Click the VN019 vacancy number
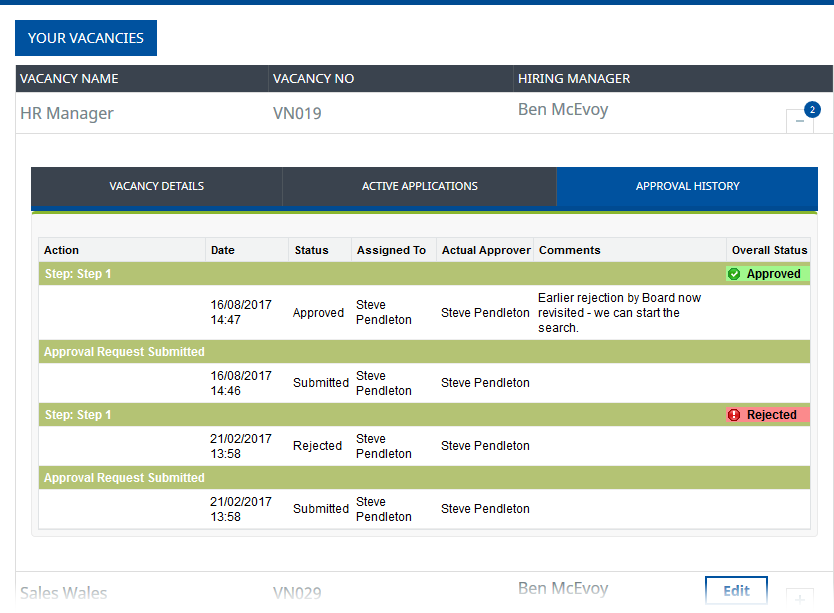The image size is (834, 613). tap(297, 113)
